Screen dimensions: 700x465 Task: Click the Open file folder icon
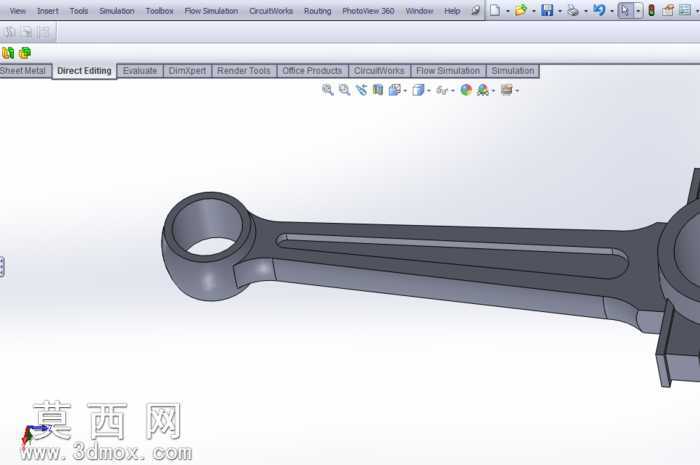point(520,10)
